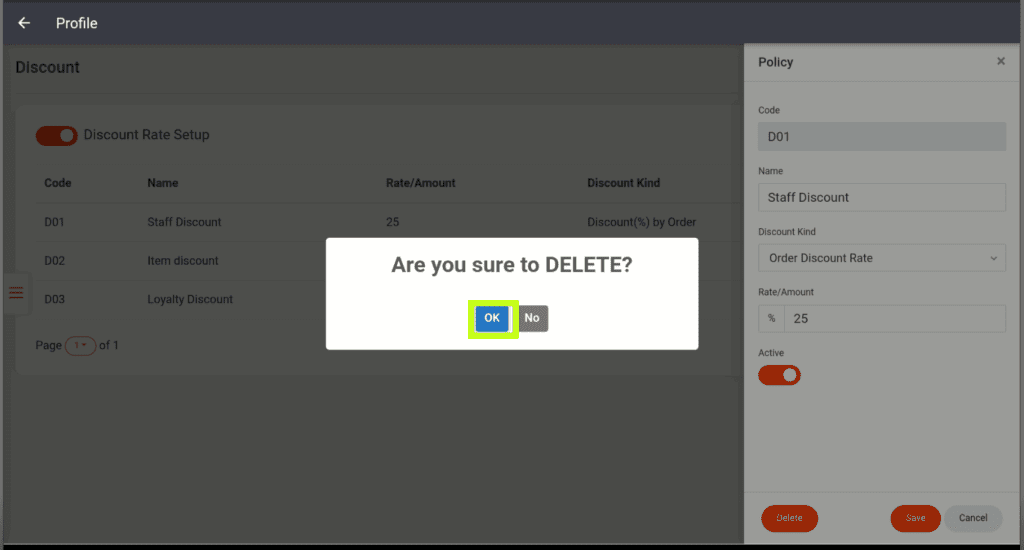
Task: Expand the Discount Kind dropdown
Action: click(x=881, y=258)
